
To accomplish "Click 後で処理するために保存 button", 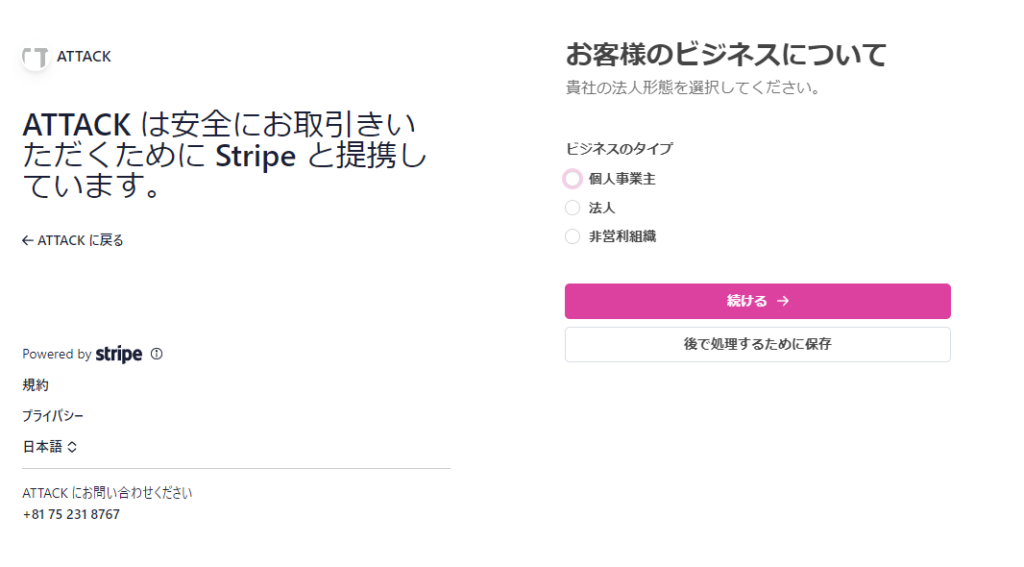I will click(757, 344).
